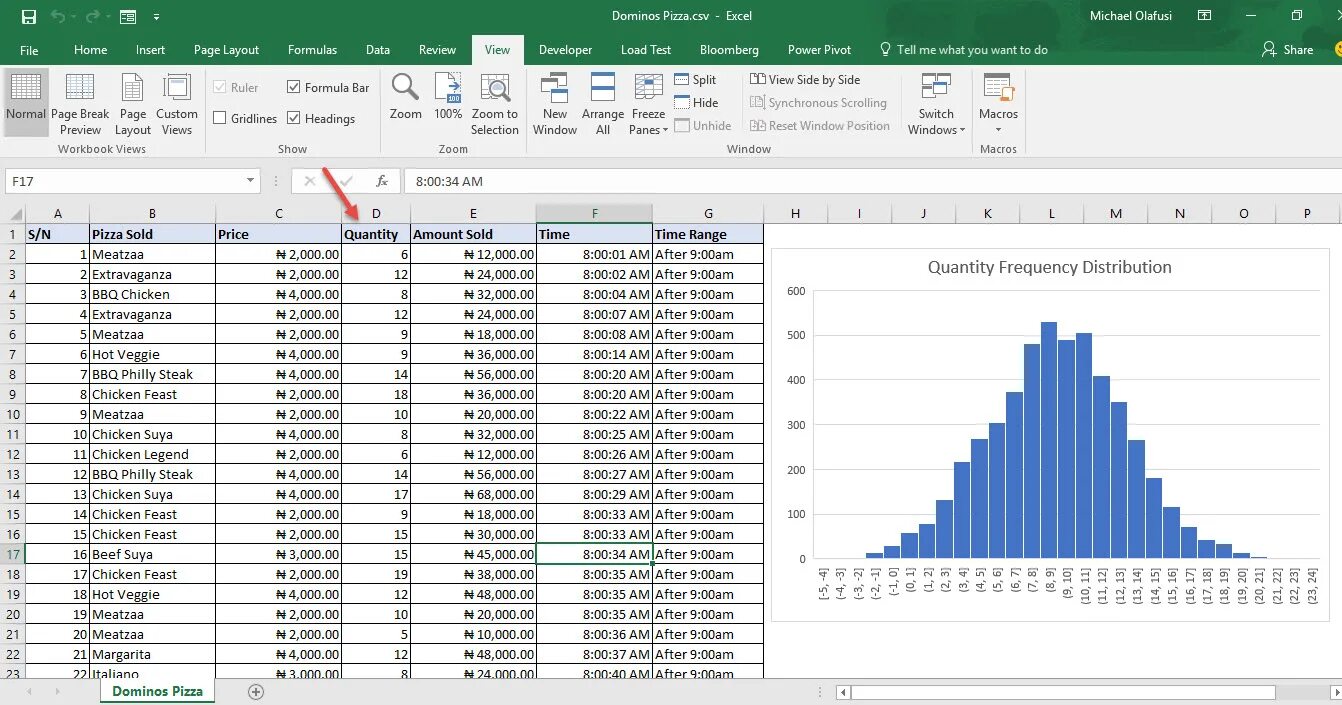The width and height of the screenshot is (1342, 705).
Task: Select row 10 header
Action: pyautogui.click(x=12, y=414)
